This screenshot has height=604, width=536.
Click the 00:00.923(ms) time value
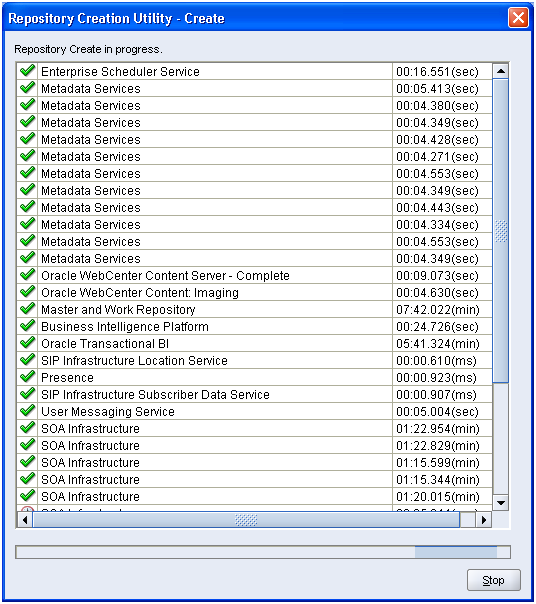tap(436, 378)
